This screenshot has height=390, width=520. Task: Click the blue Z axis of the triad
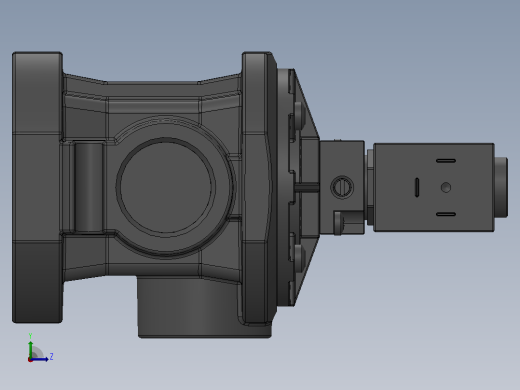coord(40,359)
